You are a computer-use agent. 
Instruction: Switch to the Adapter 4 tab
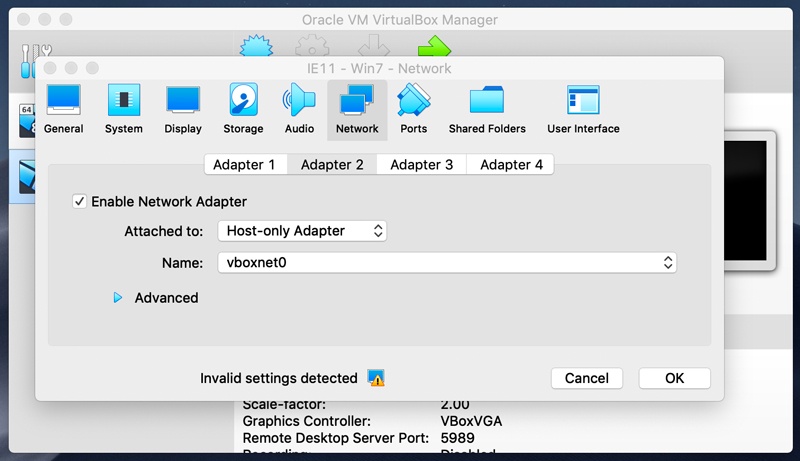[511, 165]
